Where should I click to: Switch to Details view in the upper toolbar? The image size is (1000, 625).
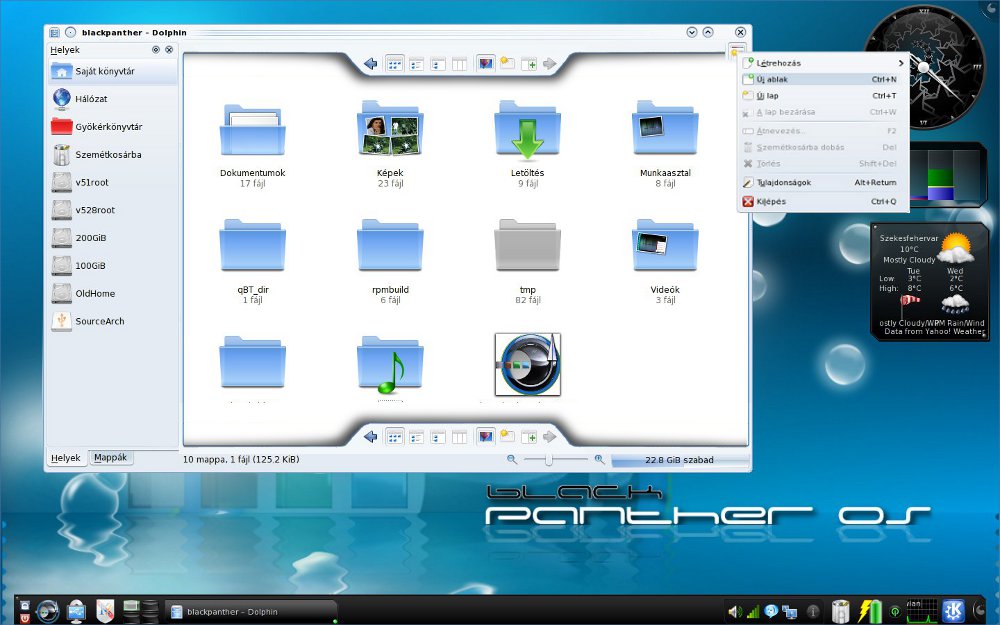click(416, 64)
